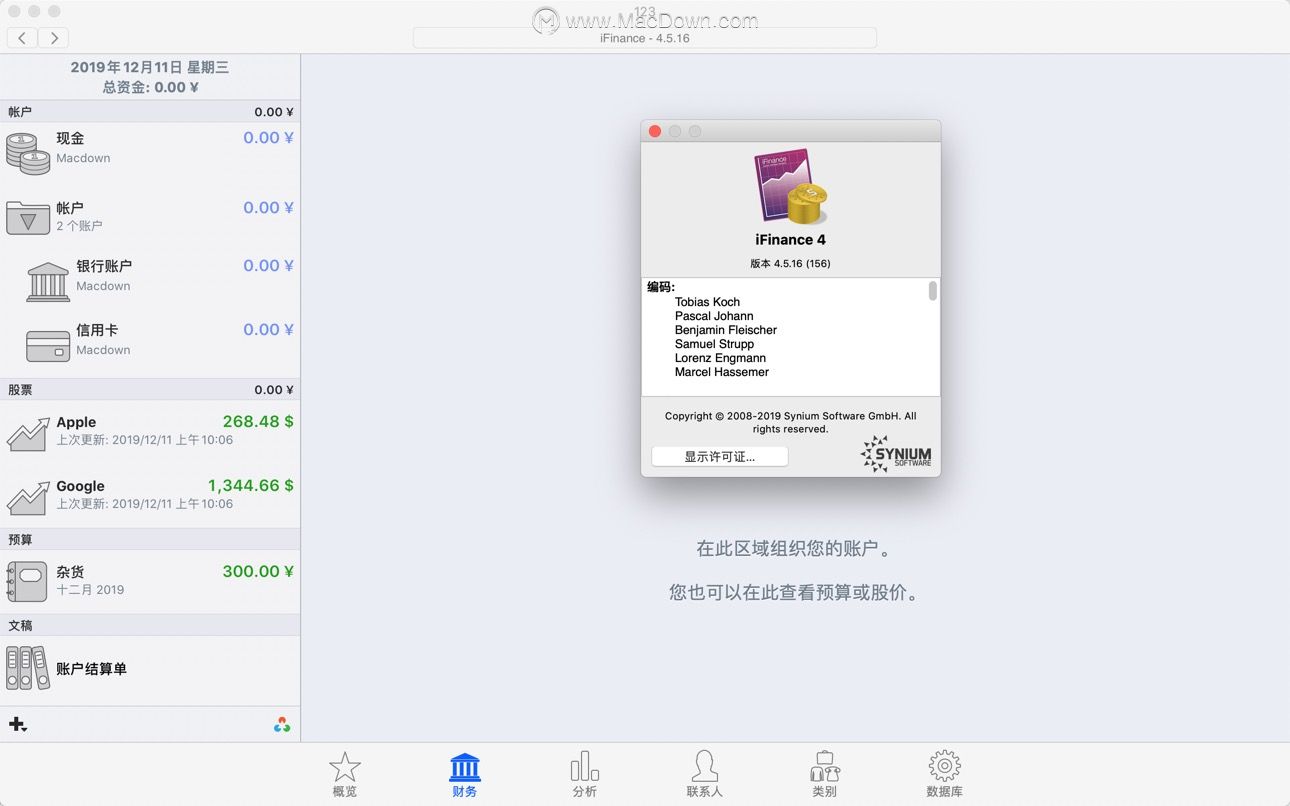
Task: Click the Synium Software logo
Action: (895, 453)
